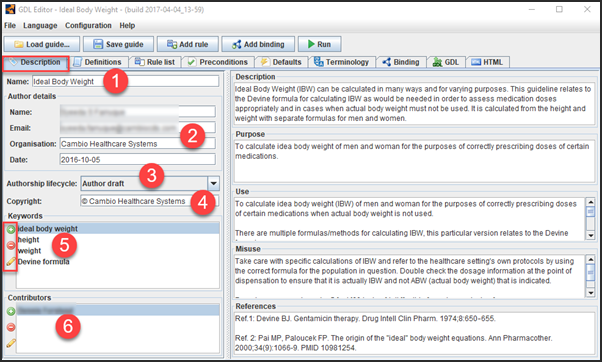This screenshot has width=602, height=362.
Task: Click inside the Misuse text area
Action: coord(410,276)
